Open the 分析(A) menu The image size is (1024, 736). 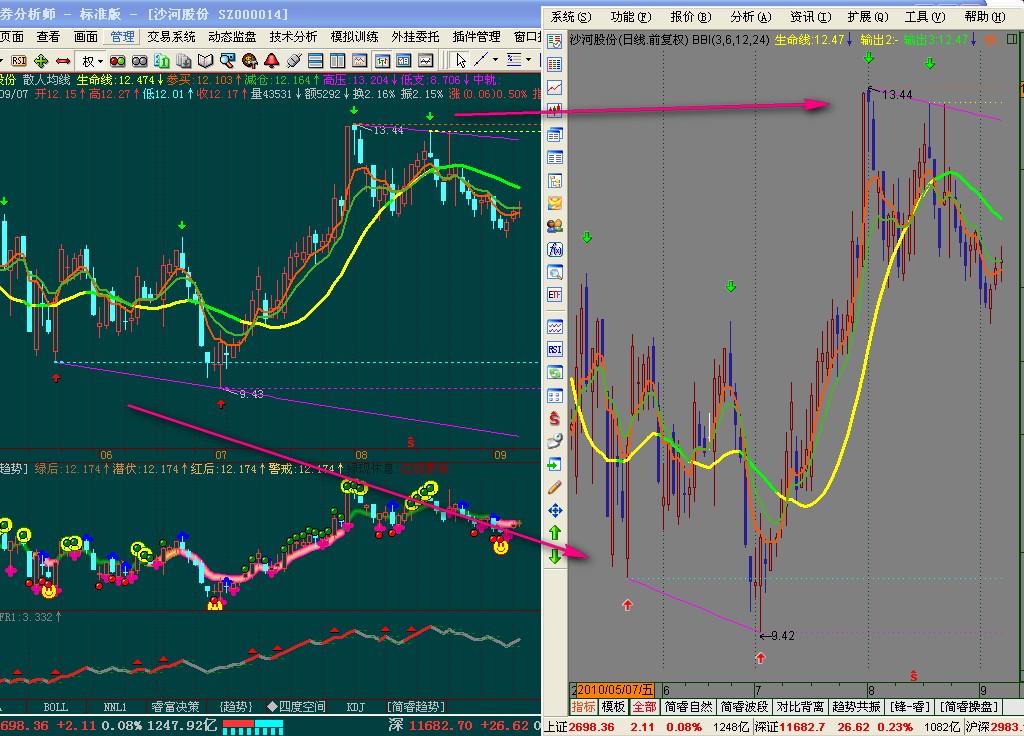click(750, 17)
